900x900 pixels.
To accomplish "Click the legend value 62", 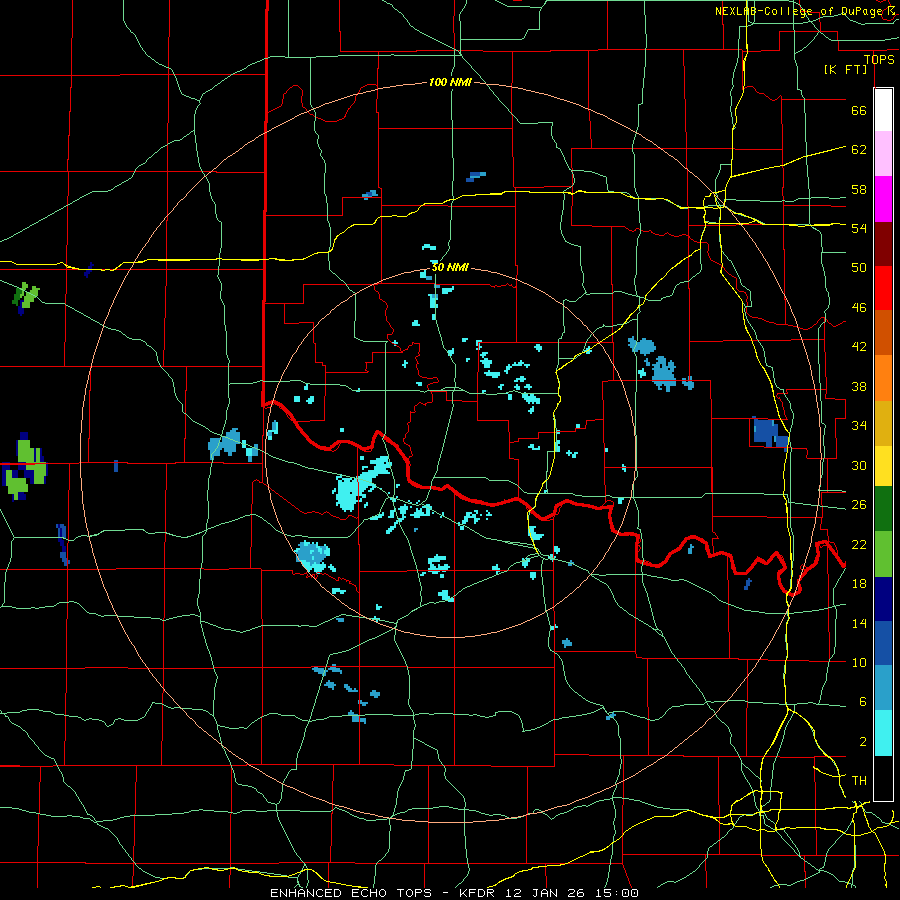I will (x=859, y=149).
